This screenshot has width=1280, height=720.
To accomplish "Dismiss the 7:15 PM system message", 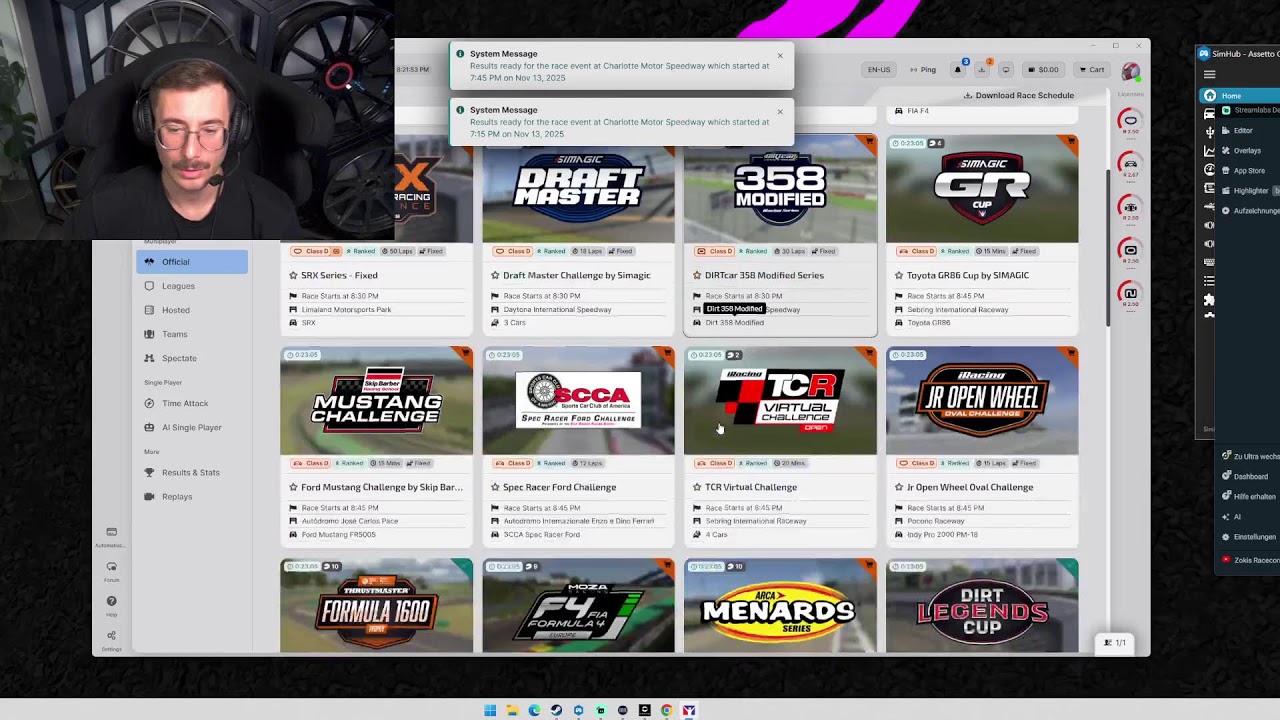I will point(780,111).
